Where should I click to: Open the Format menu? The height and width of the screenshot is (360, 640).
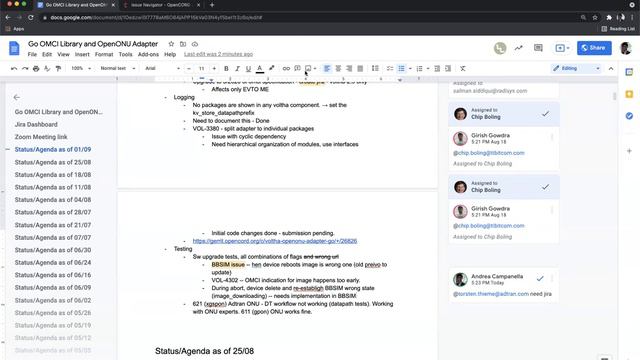104,54
